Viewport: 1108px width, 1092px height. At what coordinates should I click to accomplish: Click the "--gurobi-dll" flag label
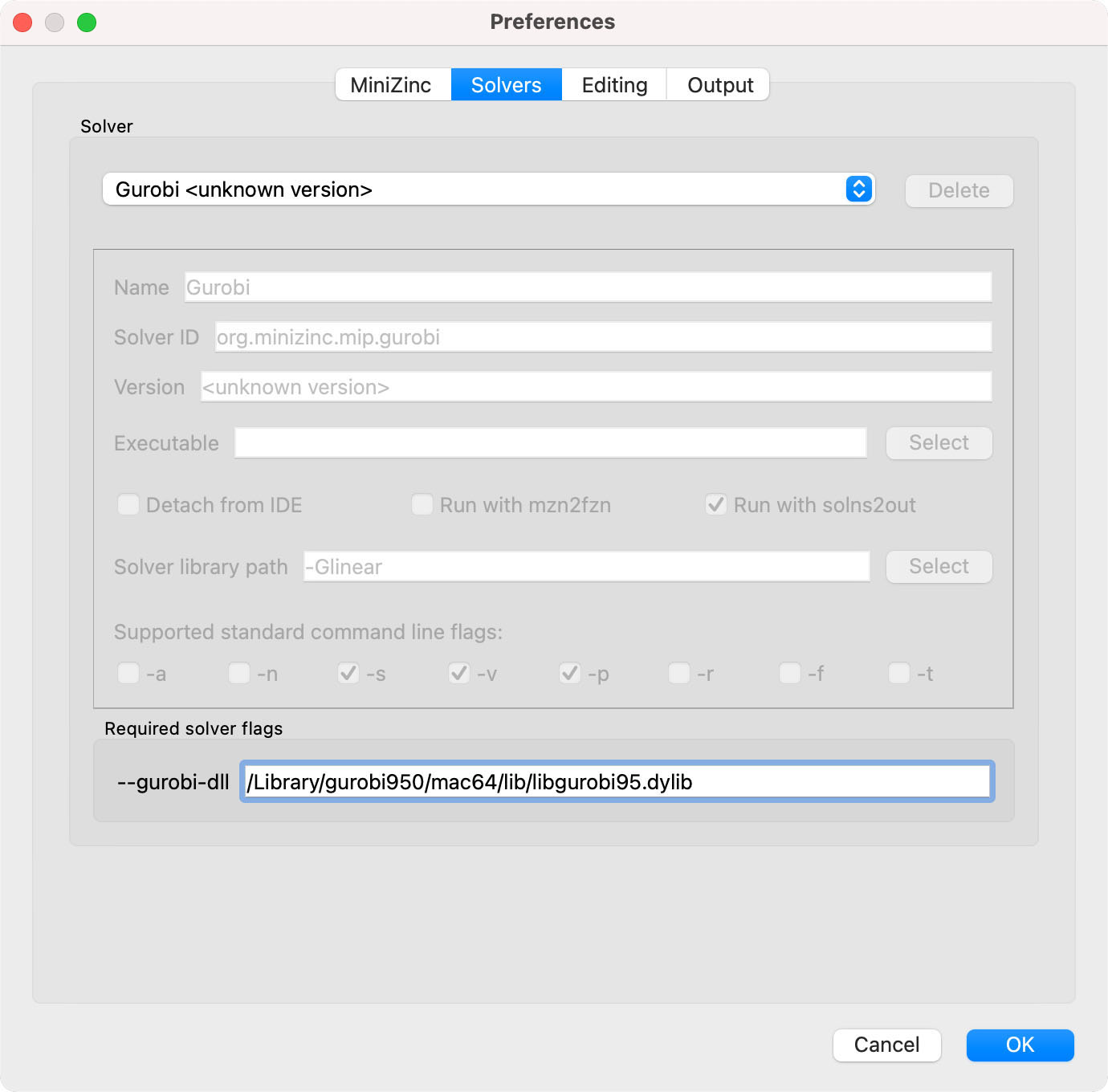click(173, 782)
